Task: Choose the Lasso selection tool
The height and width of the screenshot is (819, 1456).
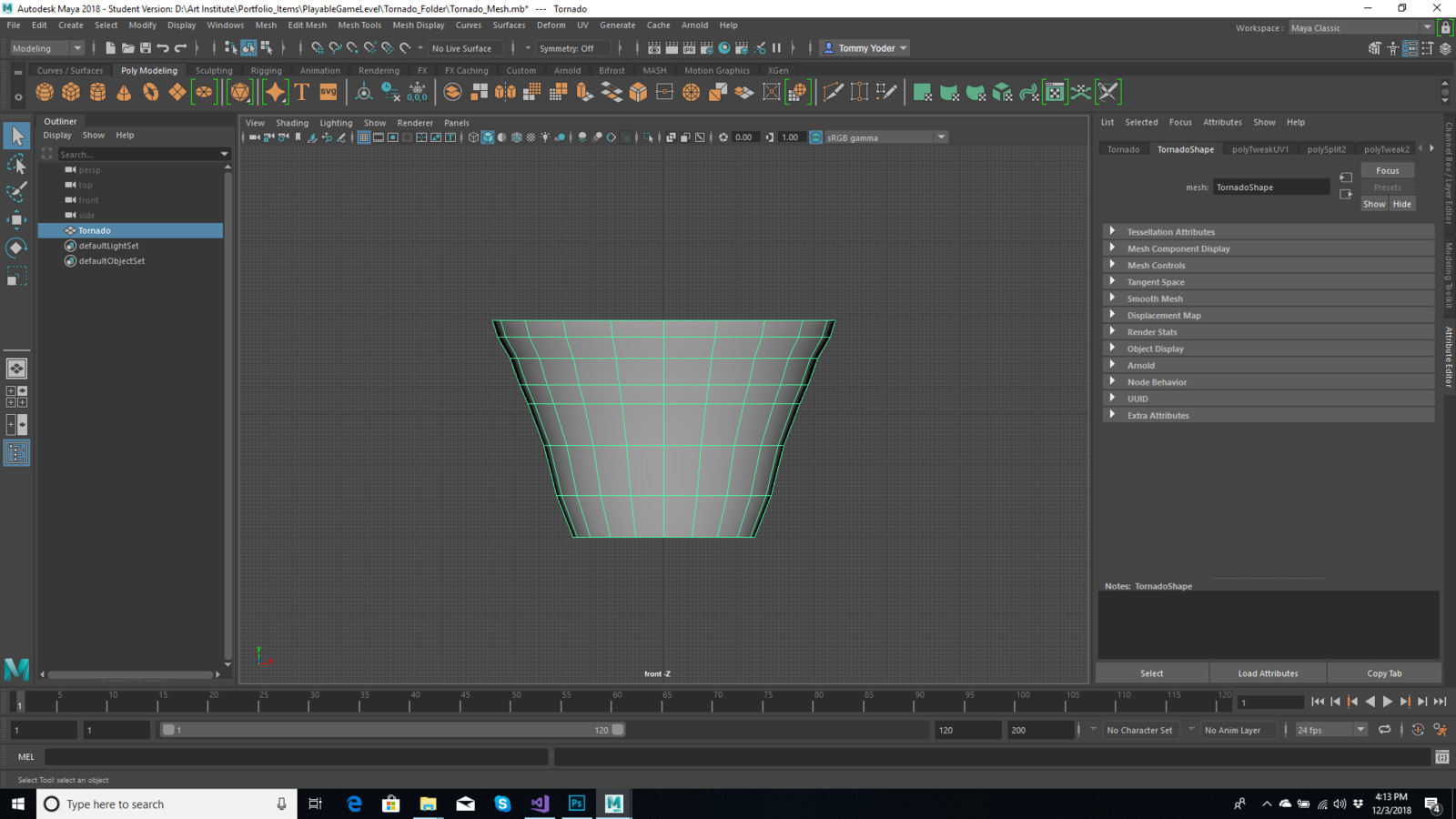Action: (16, 164)
